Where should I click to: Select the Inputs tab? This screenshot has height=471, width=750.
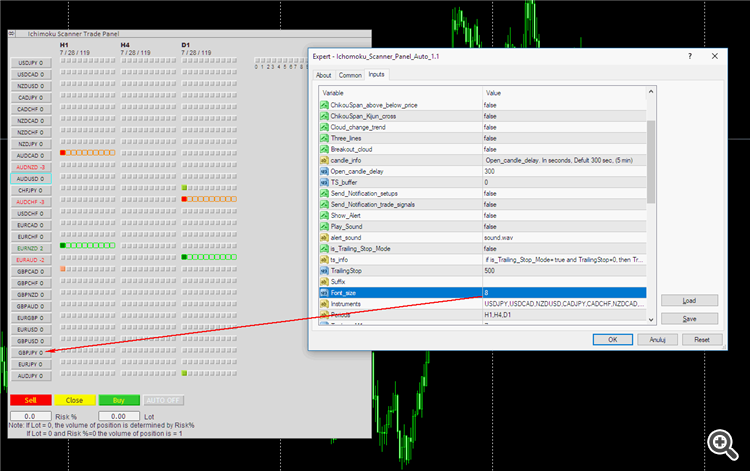pos(376,74)
